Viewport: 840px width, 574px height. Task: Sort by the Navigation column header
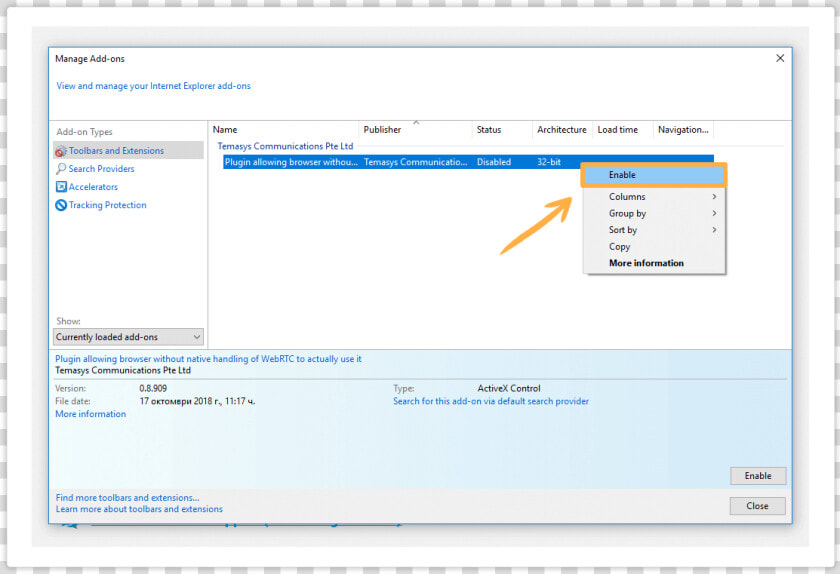[684, 130]
